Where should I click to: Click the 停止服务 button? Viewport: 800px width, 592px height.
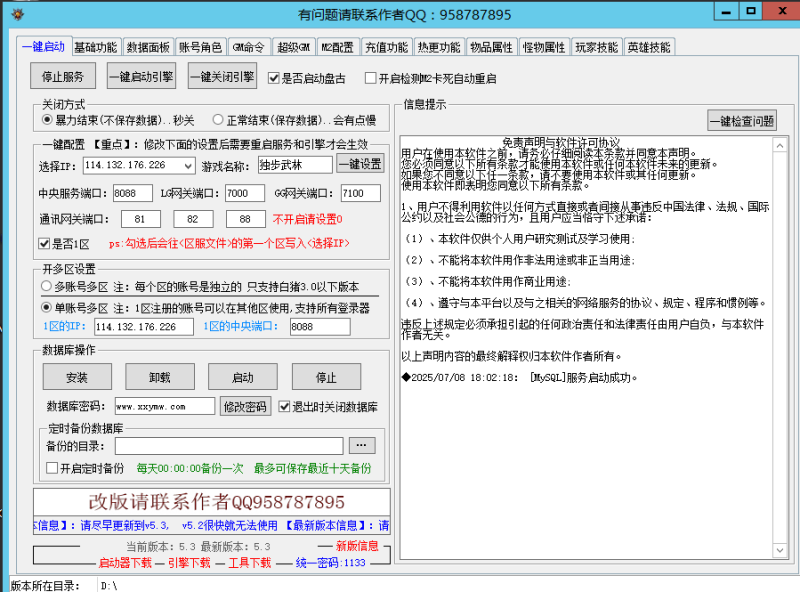[63, 75]
